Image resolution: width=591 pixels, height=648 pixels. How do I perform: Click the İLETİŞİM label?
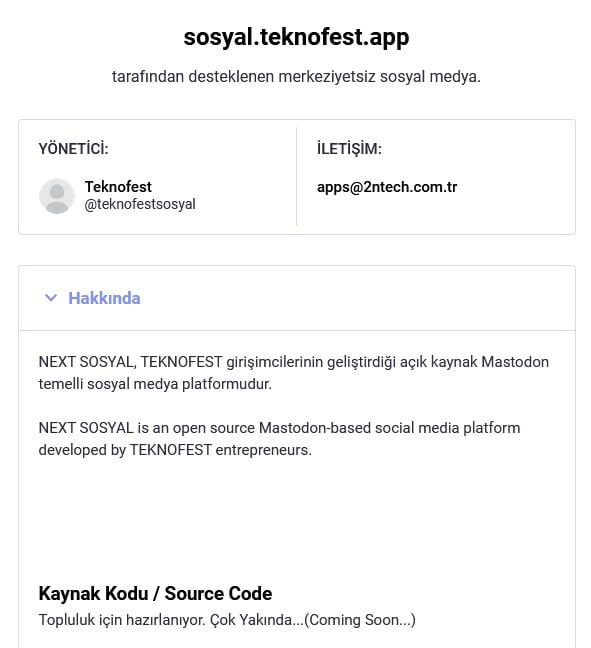click(349, 148)
